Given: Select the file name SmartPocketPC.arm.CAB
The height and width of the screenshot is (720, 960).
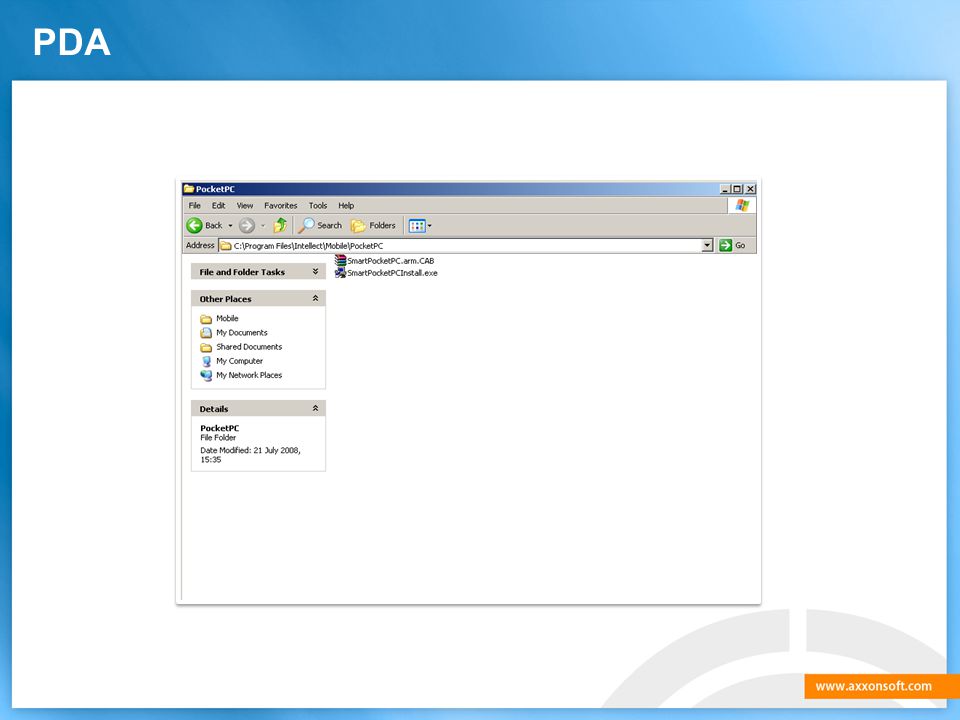Looking at the screenshot, I should coord(391,261).
